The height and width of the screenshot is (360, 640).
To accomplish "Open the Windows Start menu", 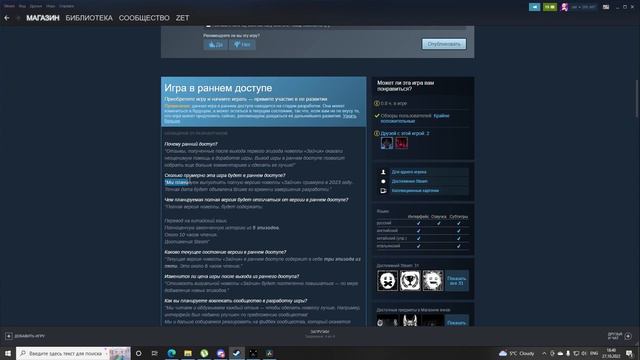I will tap(8, 353).
